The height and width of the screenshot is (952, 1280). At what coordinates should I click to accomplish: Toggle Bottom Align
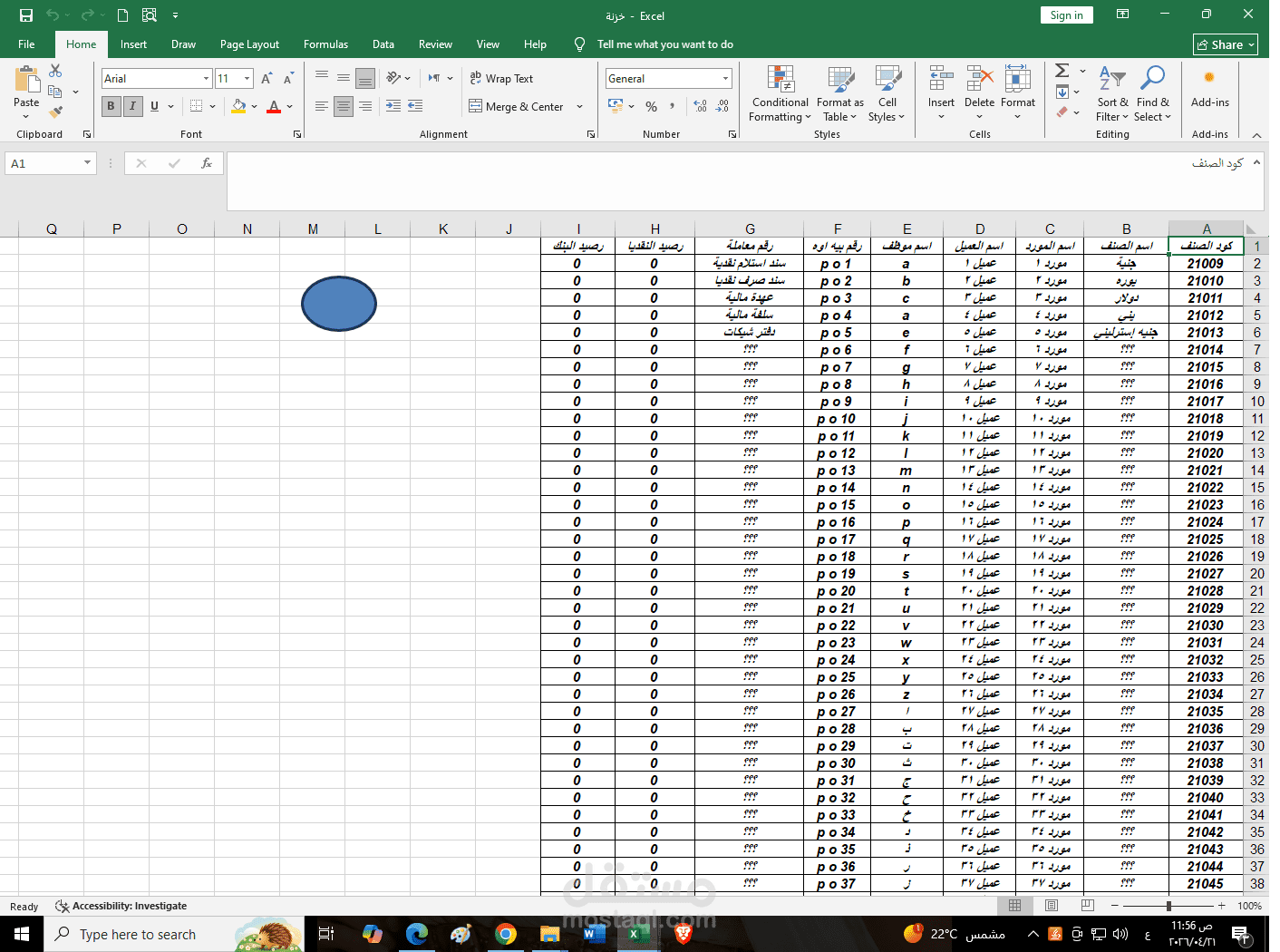tap(365, 79)
